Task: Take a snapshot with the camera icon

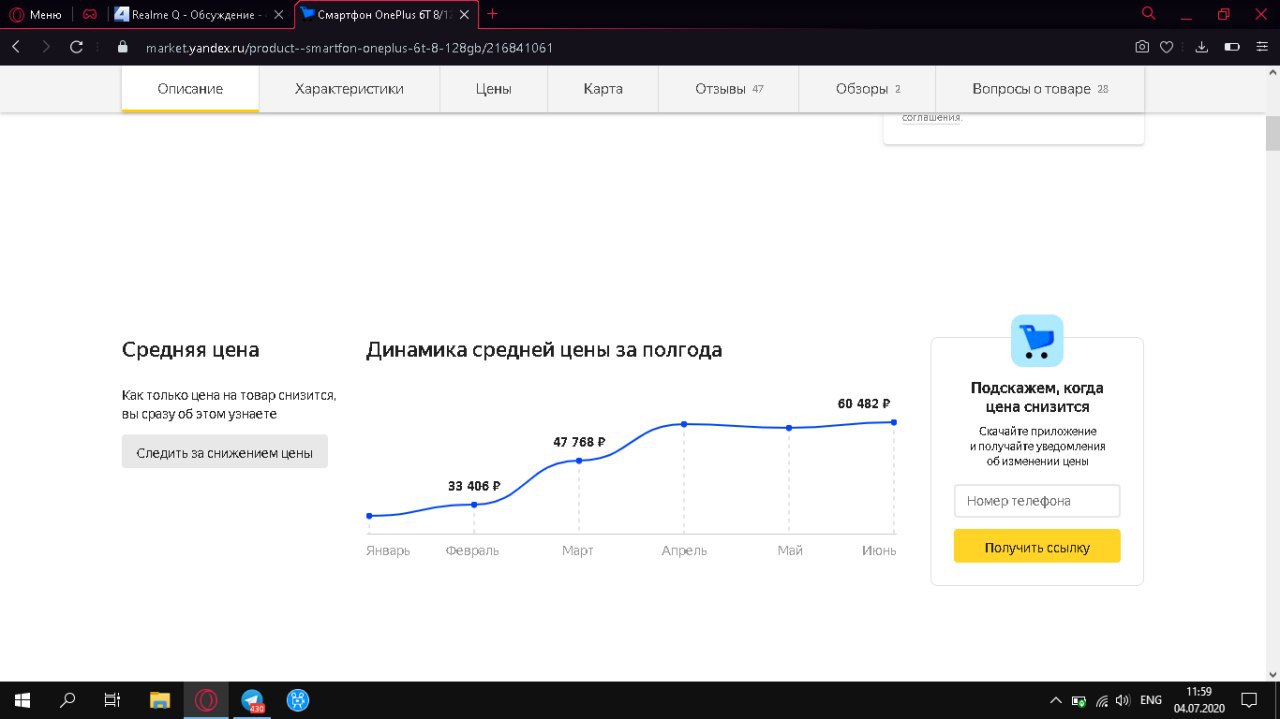Action: pos(1142,47)
